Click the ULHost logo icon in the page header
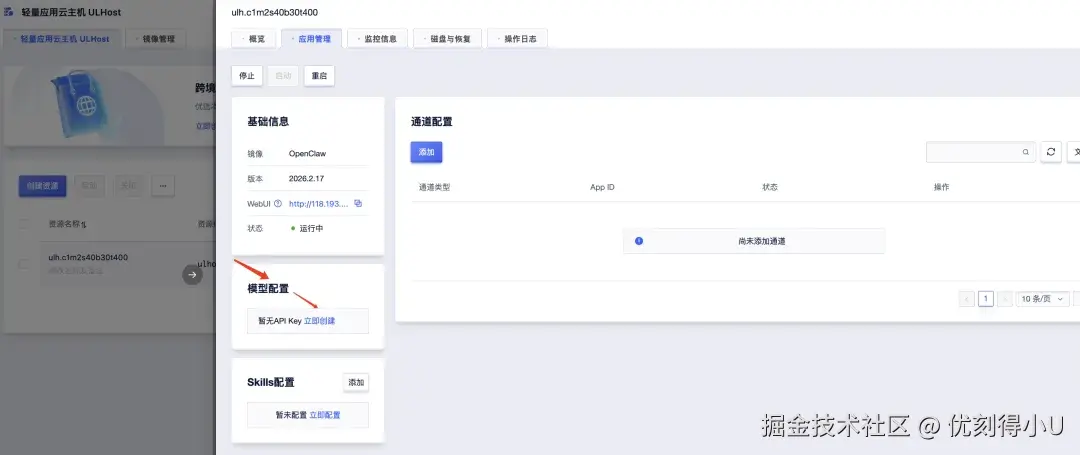Image resolution: width=1080 pixels, height=455 pixels. click(9, 12)
